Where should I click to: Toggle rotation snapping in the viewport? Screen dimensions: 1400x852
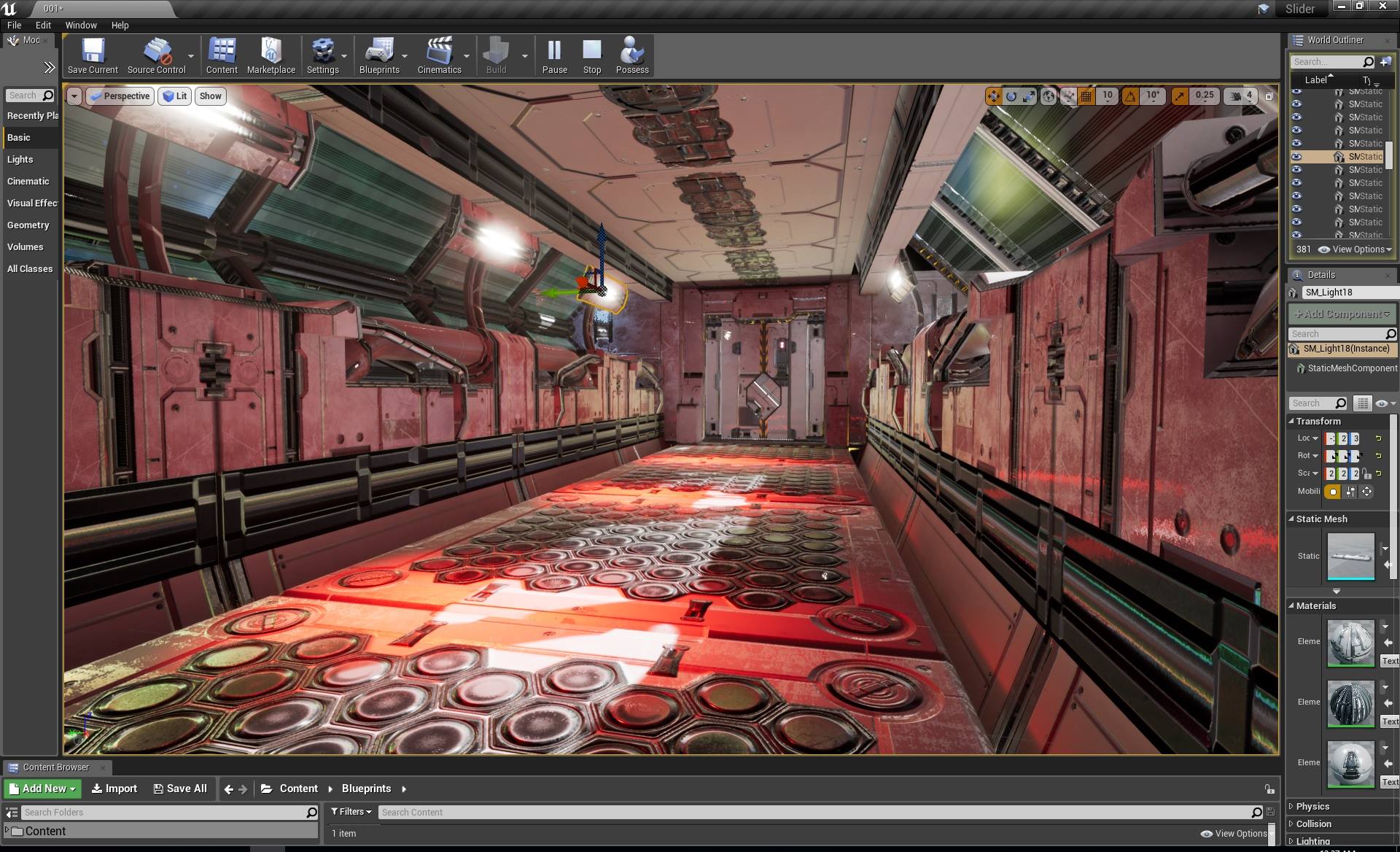[1130, 96]
